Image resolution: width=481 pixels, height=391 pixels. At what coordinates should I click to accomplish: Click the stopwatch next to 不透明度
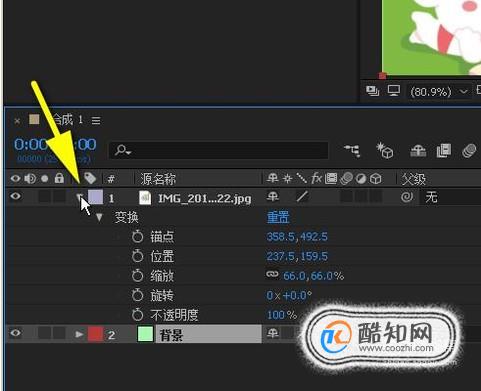coord(137,315)
